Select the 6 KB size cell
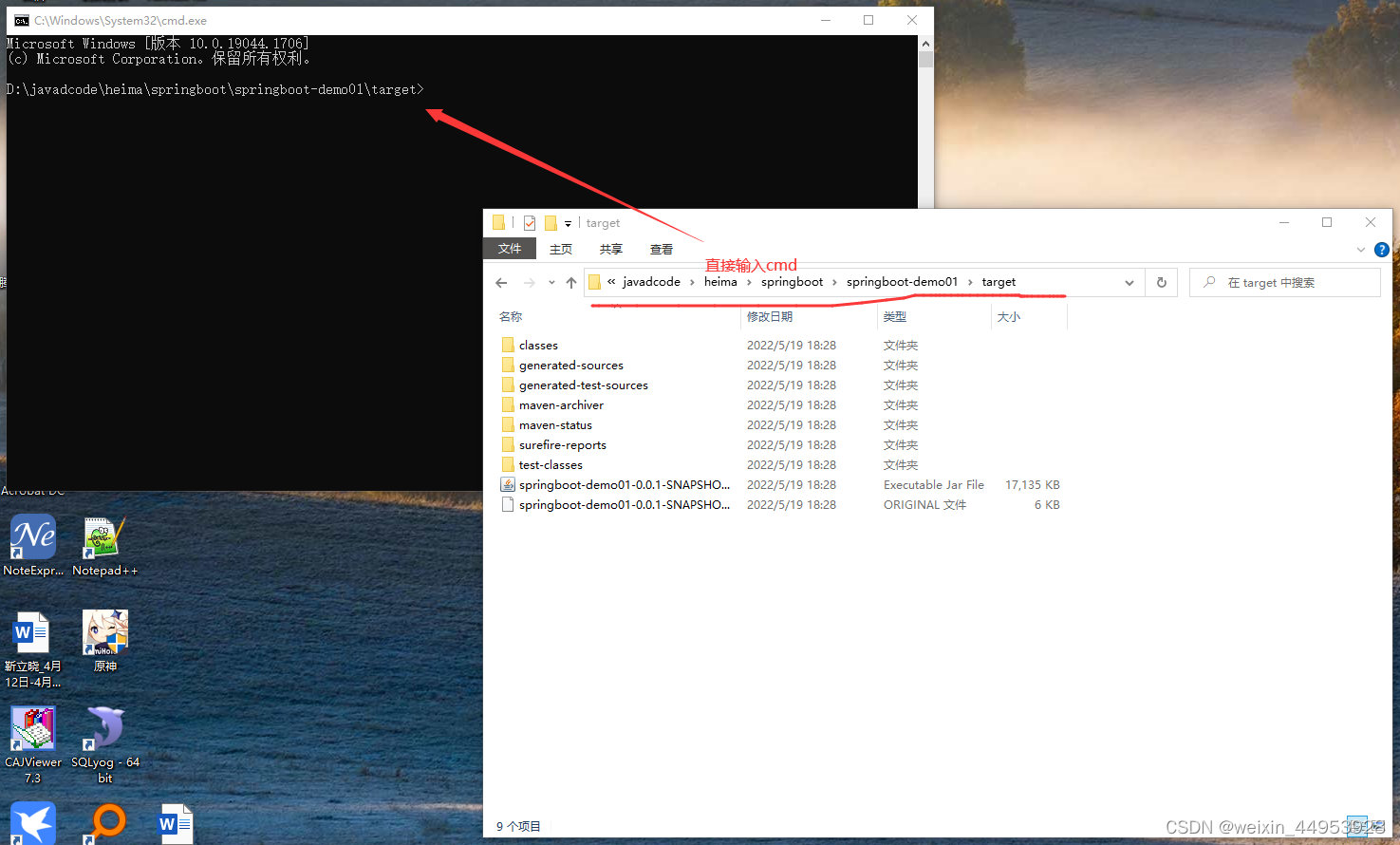 click(1046, 504)
